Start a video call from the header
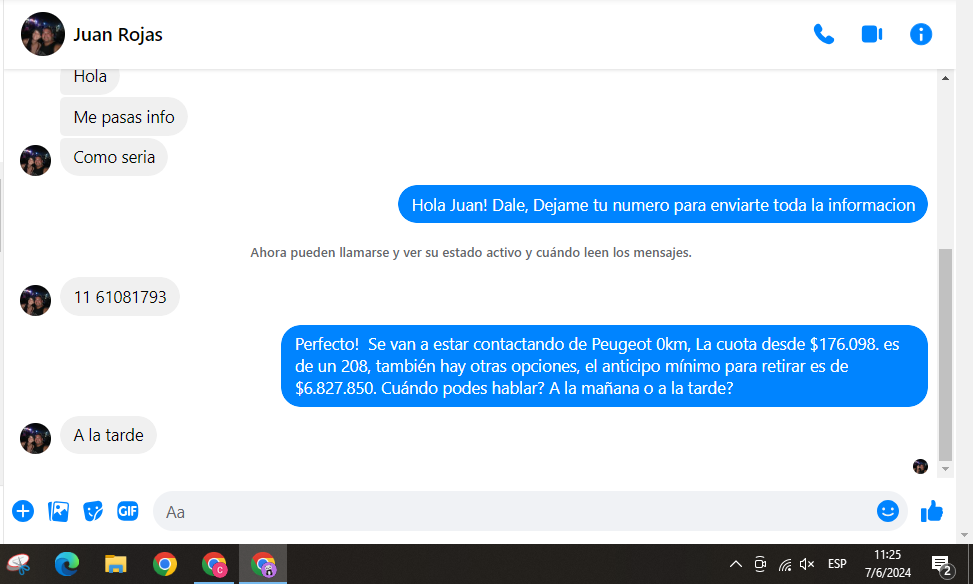Viewport: 973px width, 584px height. click(x=871, y=34)
